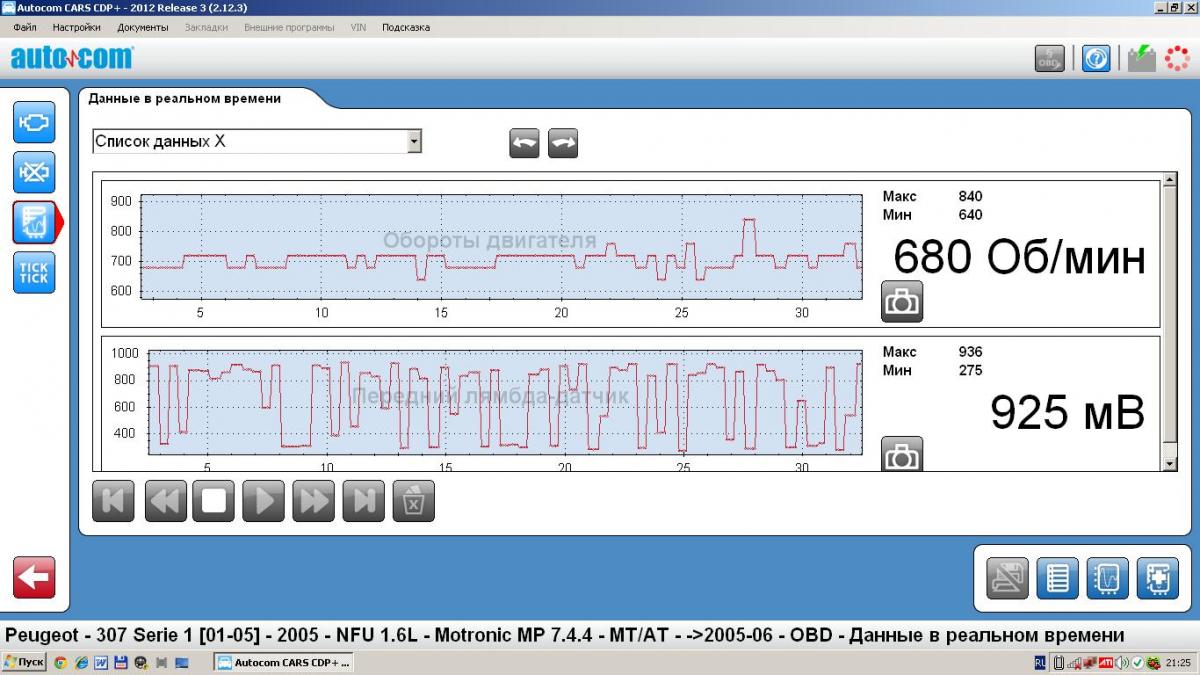Open the Windows Пуск start button
This screenshot has width=1200, height=675.
(x=24, y=662)
